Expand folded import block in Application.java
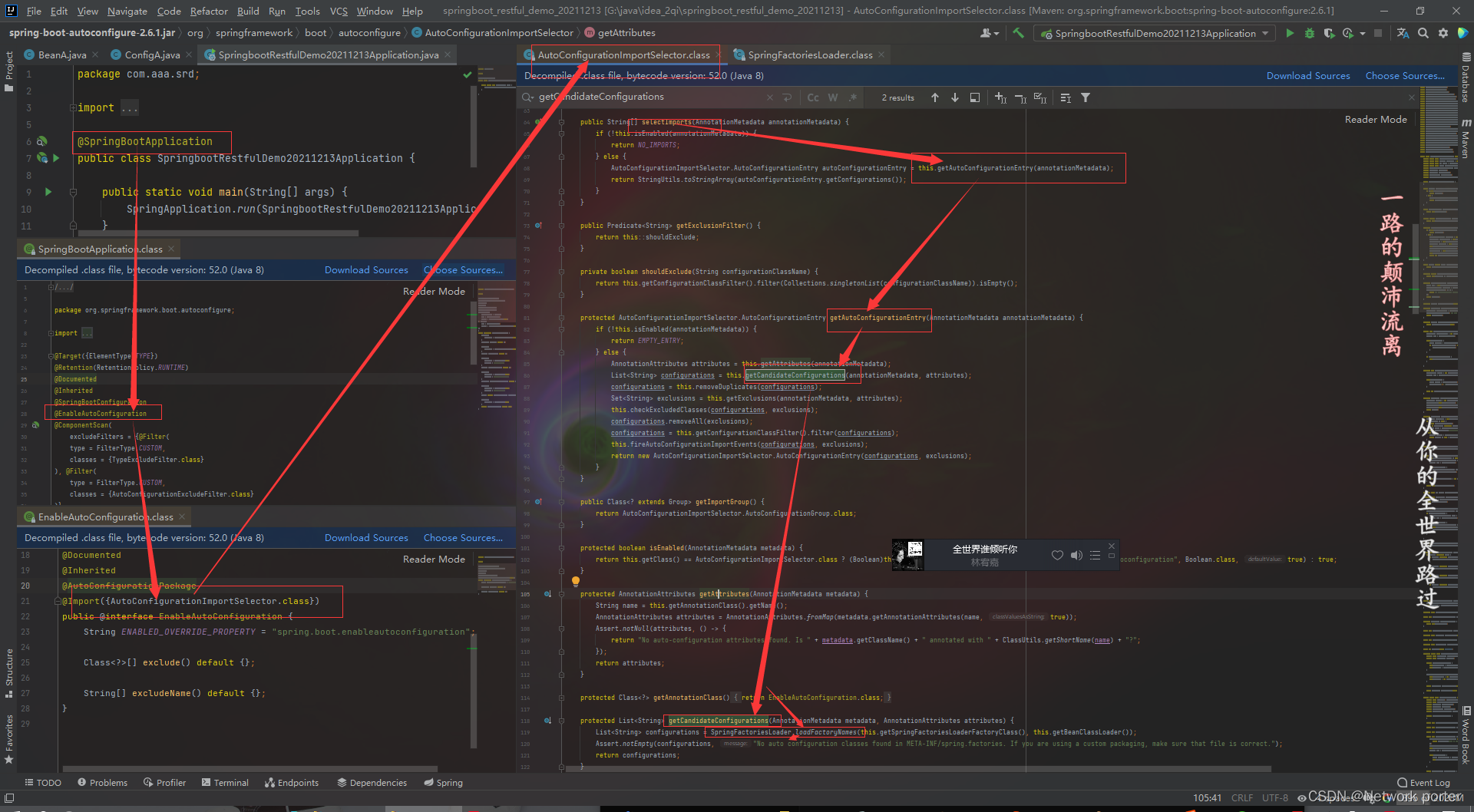This screenshot has width=1474, height=812. (73, 107)
